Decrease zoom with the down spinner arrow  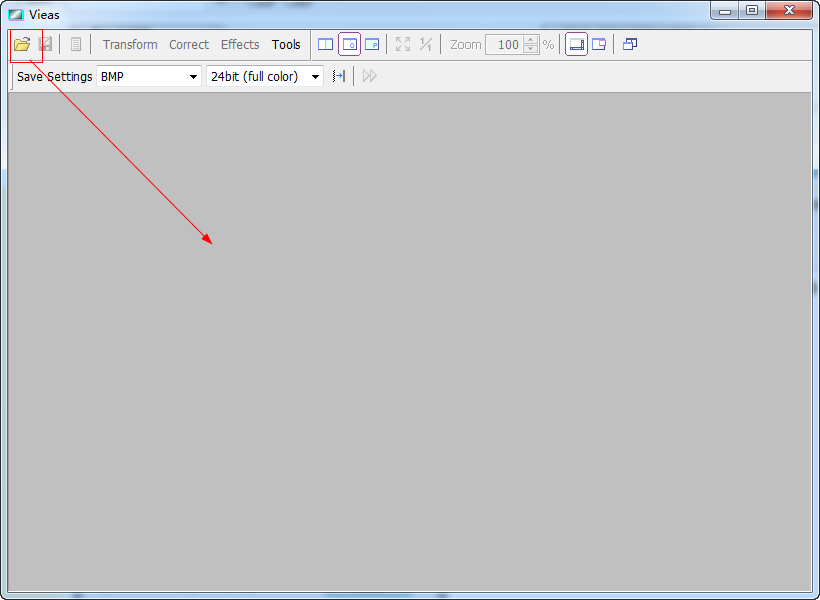[530, 49]
